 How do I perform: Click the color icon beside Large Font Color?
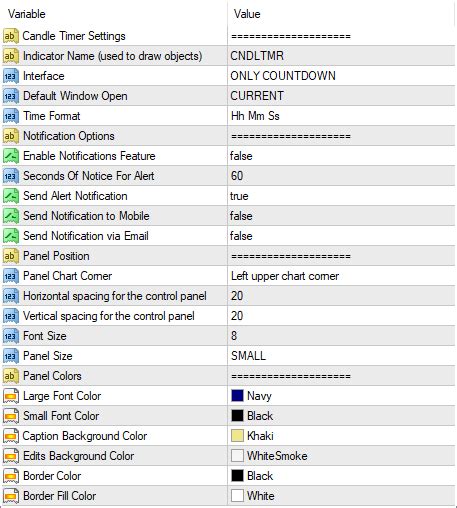10,396
